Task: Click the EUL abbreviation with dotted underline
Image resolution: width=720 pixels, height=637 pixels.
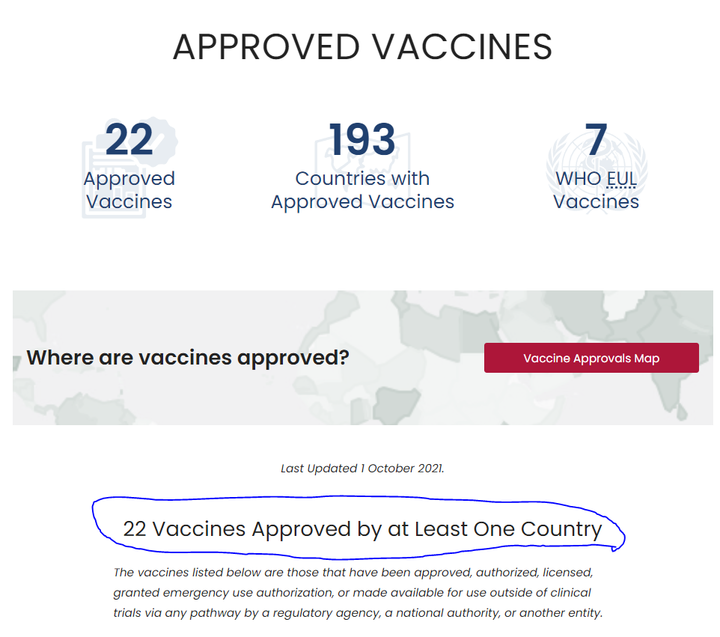Action: pos(622,179)
